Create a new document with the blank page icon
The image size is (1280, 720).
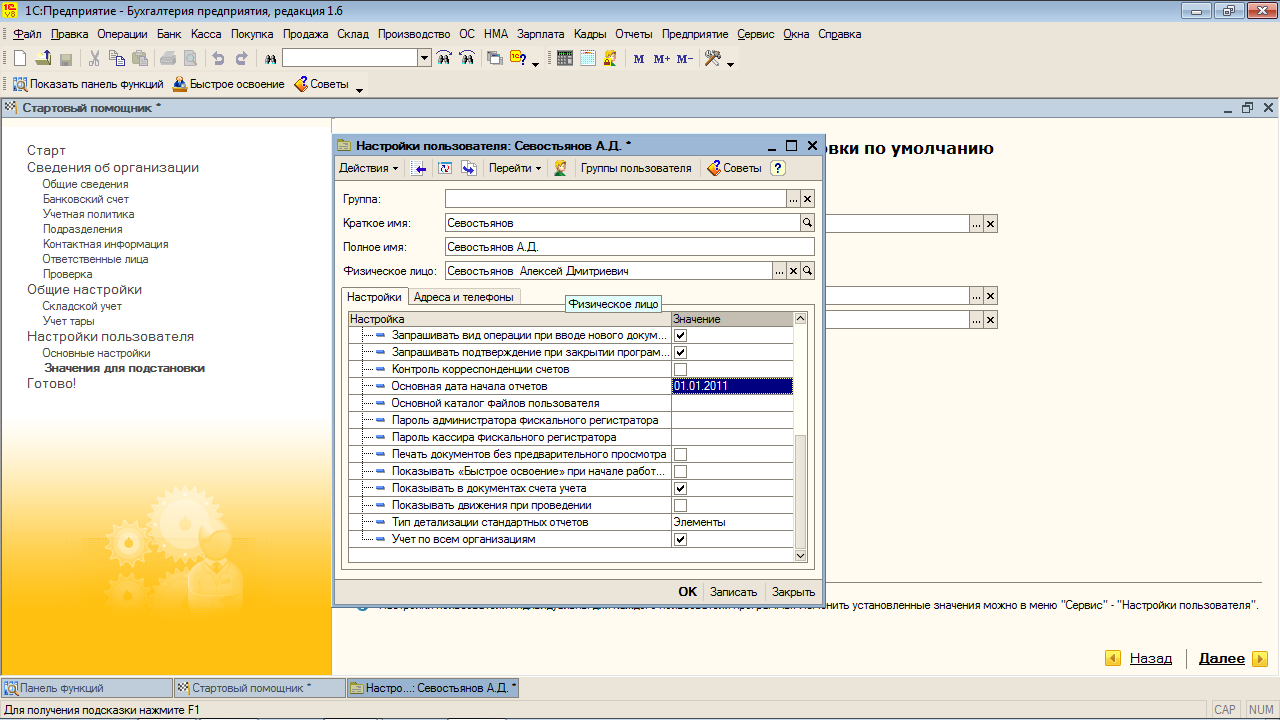[19, 59]
